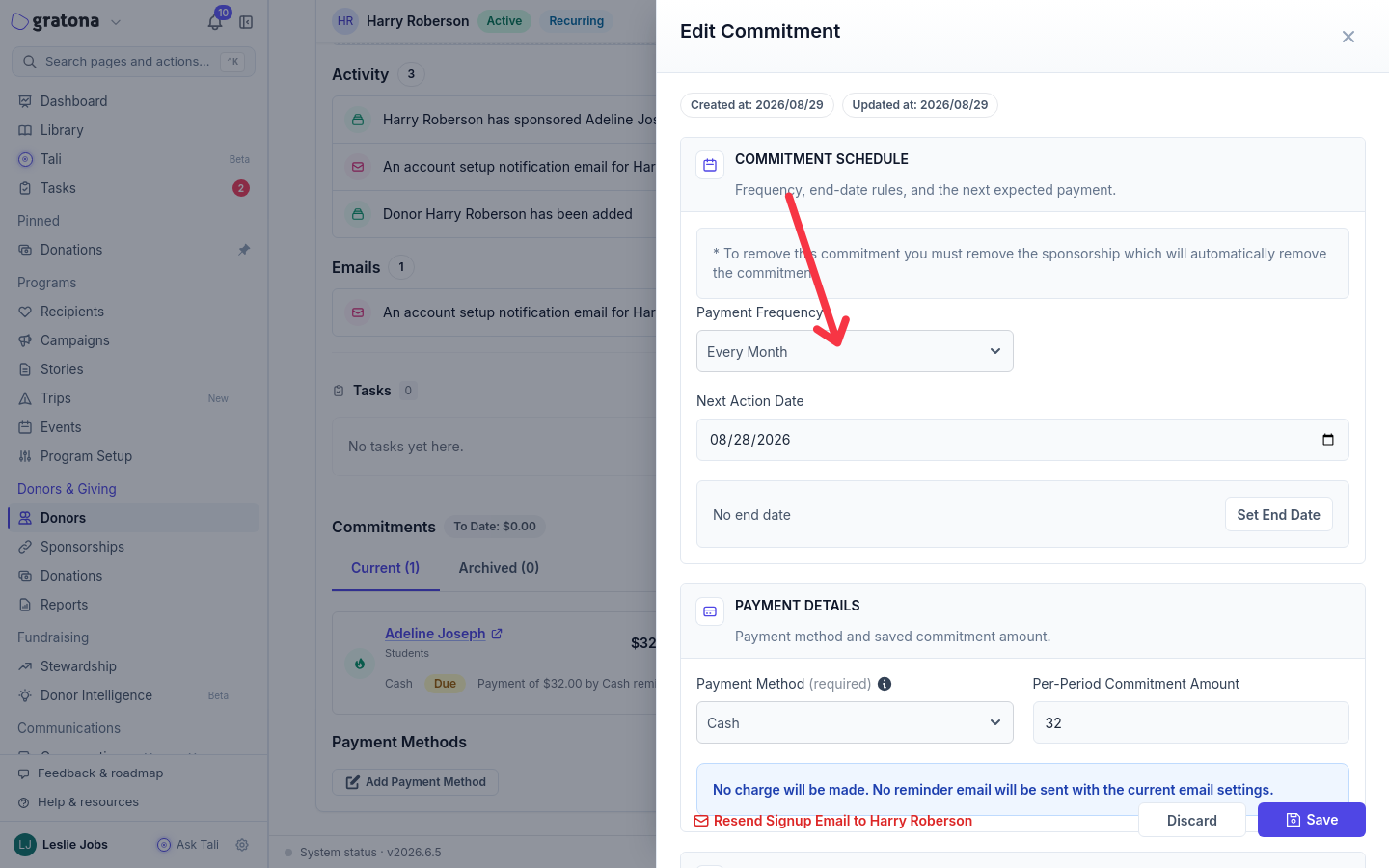Open the notifications bell icon
The height and width of the screenshot is (868, 1389).
tap(215, 22)
